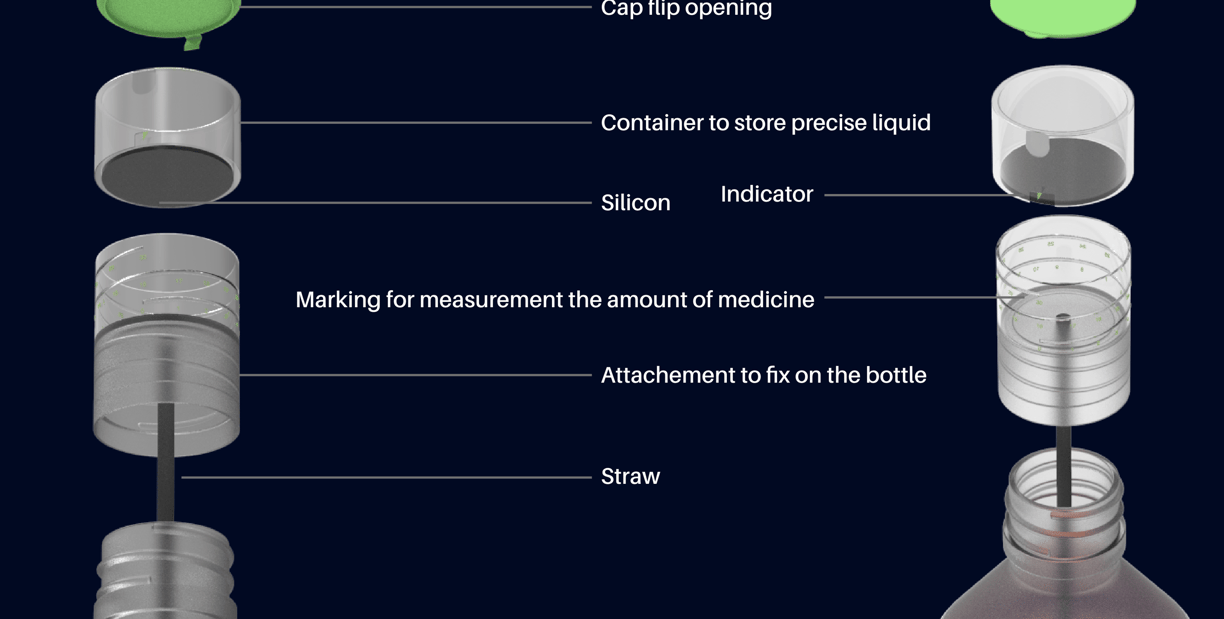Click the dark silicon disc on left

click(167, 177)
